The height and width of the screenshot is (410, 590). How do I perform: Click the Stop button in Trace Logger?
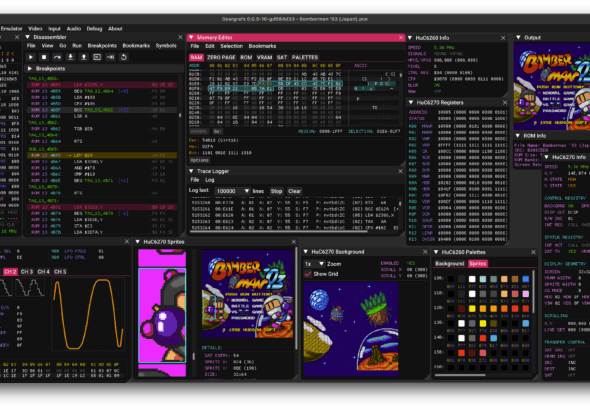pyautogui.click(x=276, y=191)
